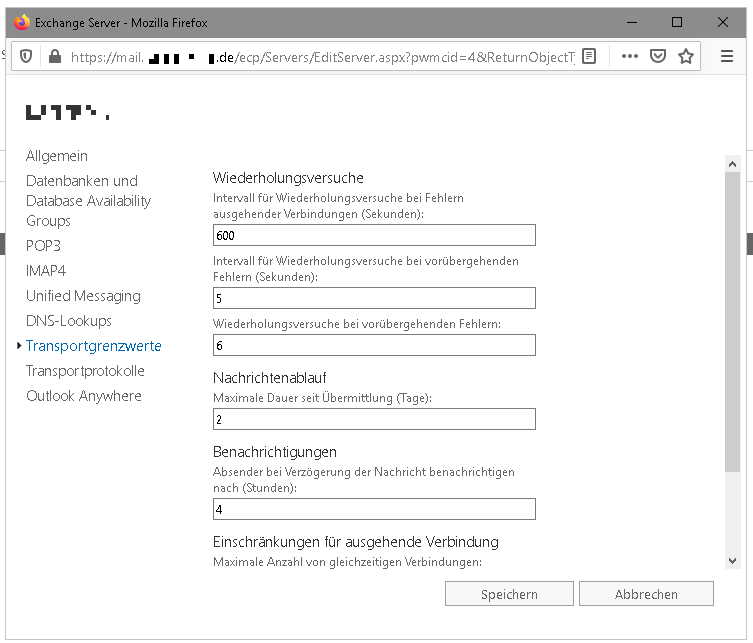Open the Firefox hamburger menu
This screenshot has width=753, height=643.
click(x=727, y=57)
